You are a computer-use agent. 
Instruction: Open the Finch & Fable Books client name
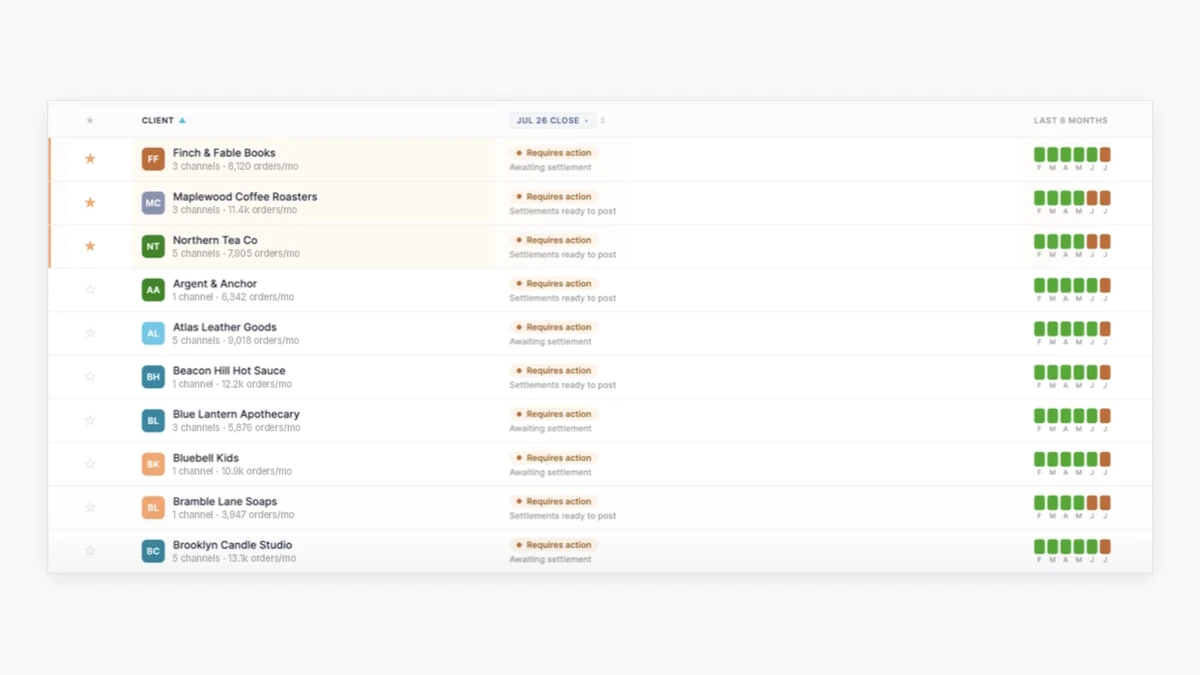pyautogui.click(x=224, y=153)
